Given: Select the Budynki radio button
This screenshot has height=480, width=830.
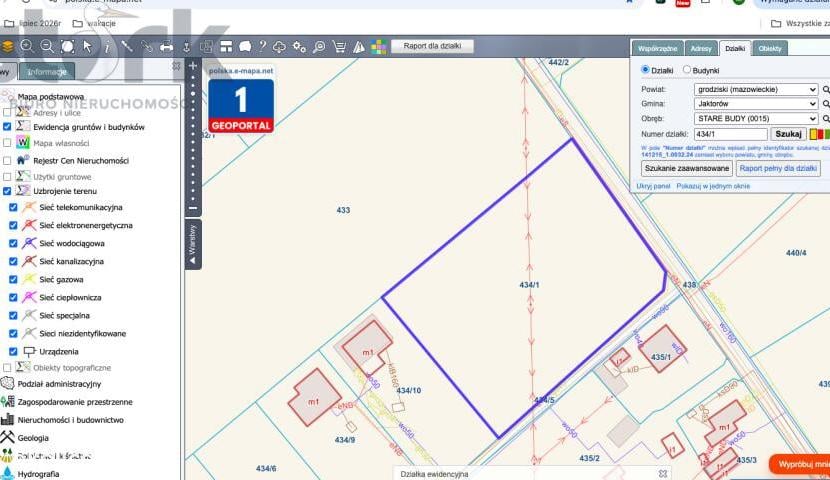Looking at the screenshot, I should pos(687,69).
